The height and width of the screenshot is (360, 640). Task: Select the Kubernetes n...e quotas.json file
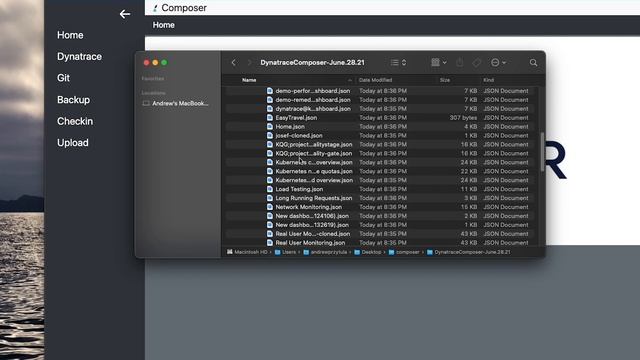click(x=314, y=171)
